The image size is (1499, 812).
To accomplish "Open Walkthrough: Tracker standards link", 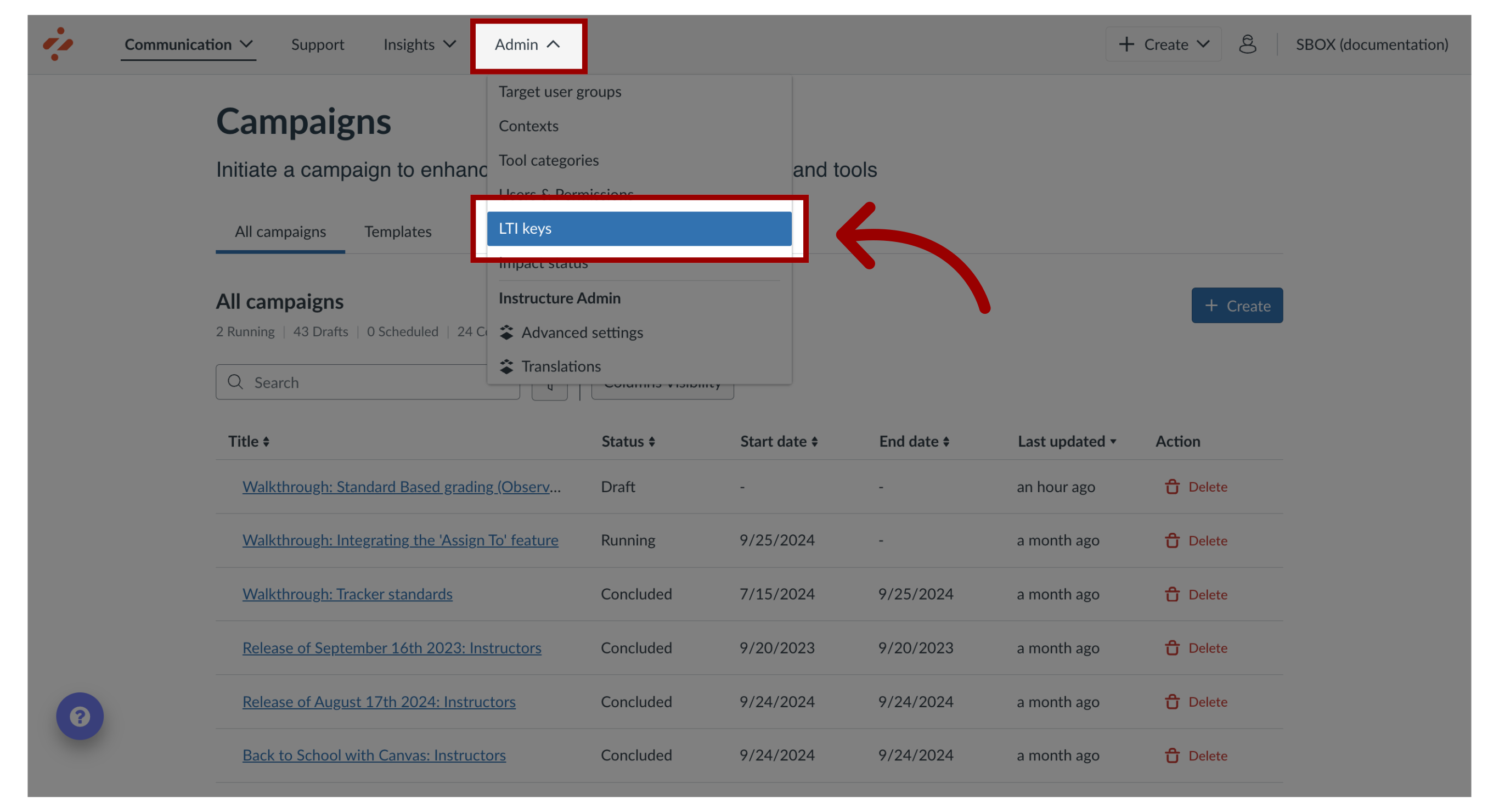I will [347, 594].
